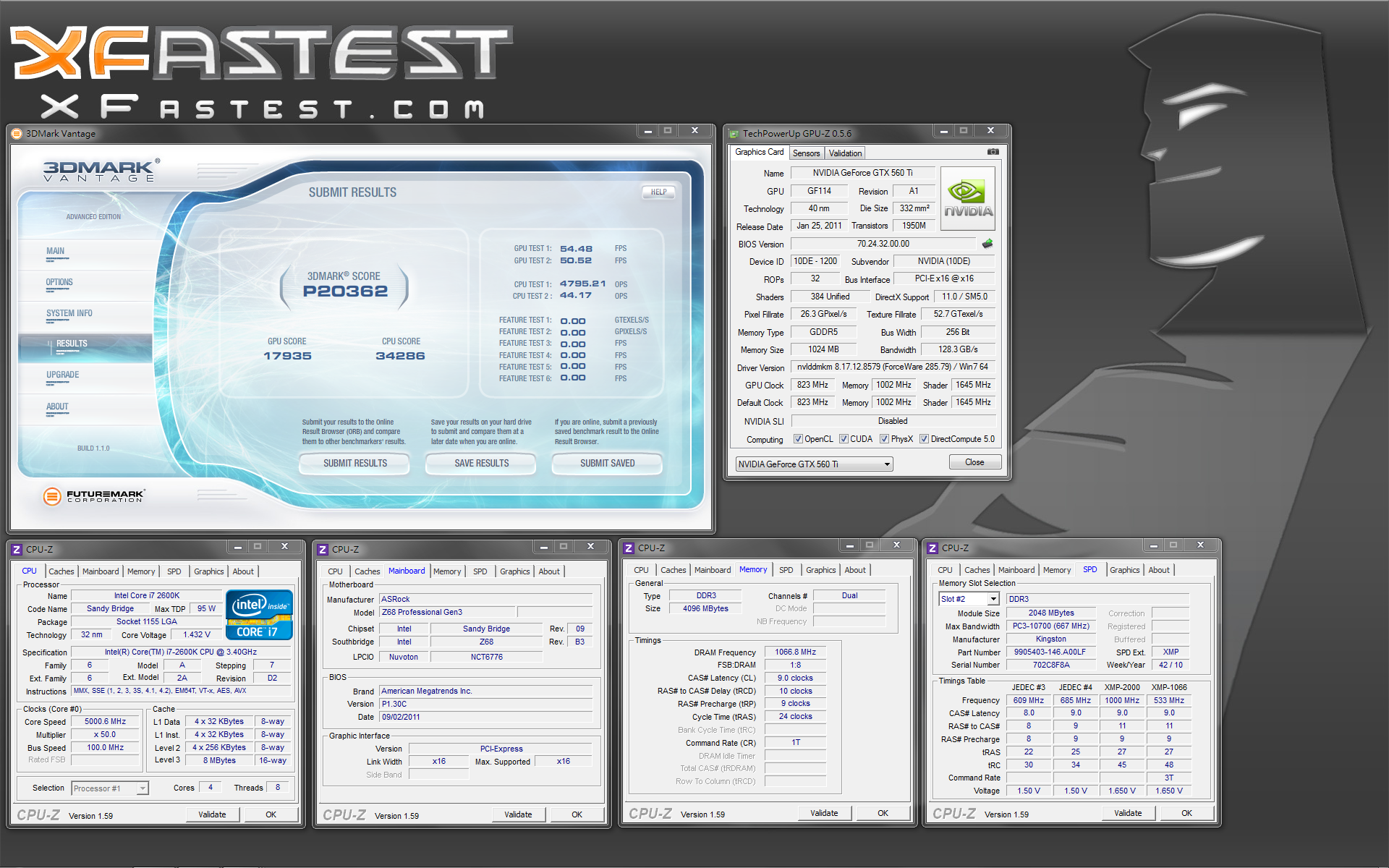The width and height of the screenshot is (1389, 868).
Task: Click the Close button in GPU-Z
Action: click(974, 463)
